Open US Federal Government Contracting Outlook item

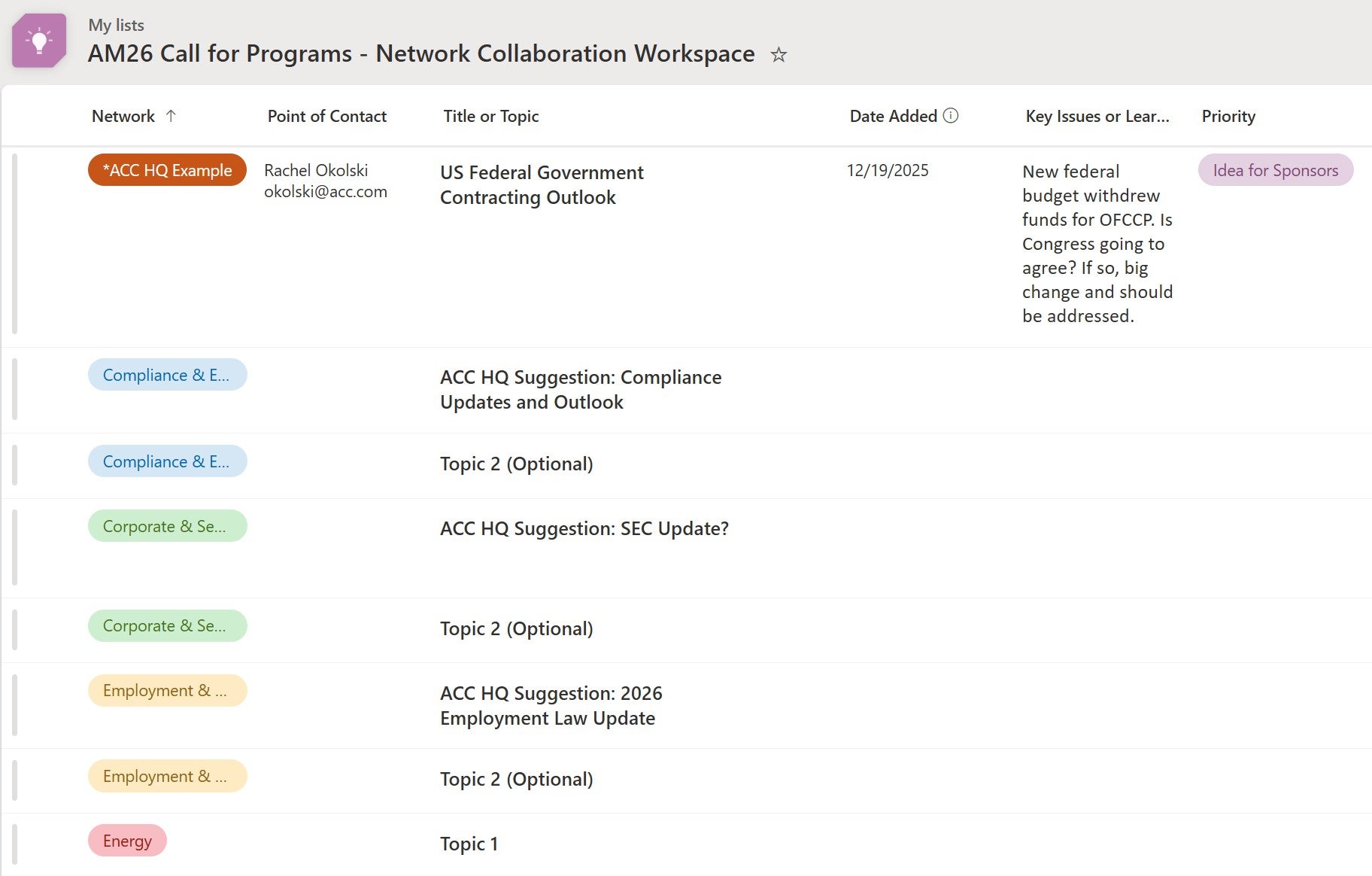[541, 184]
